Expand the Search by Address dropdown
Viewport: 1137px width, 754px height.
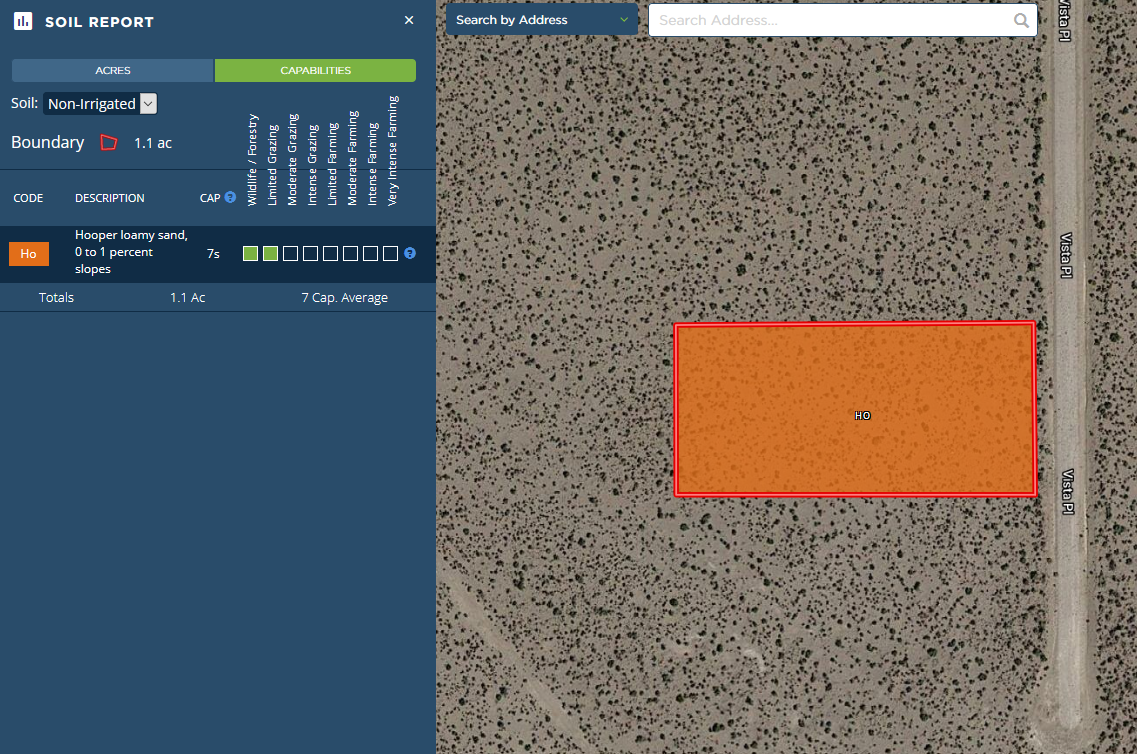coord(541,20)
